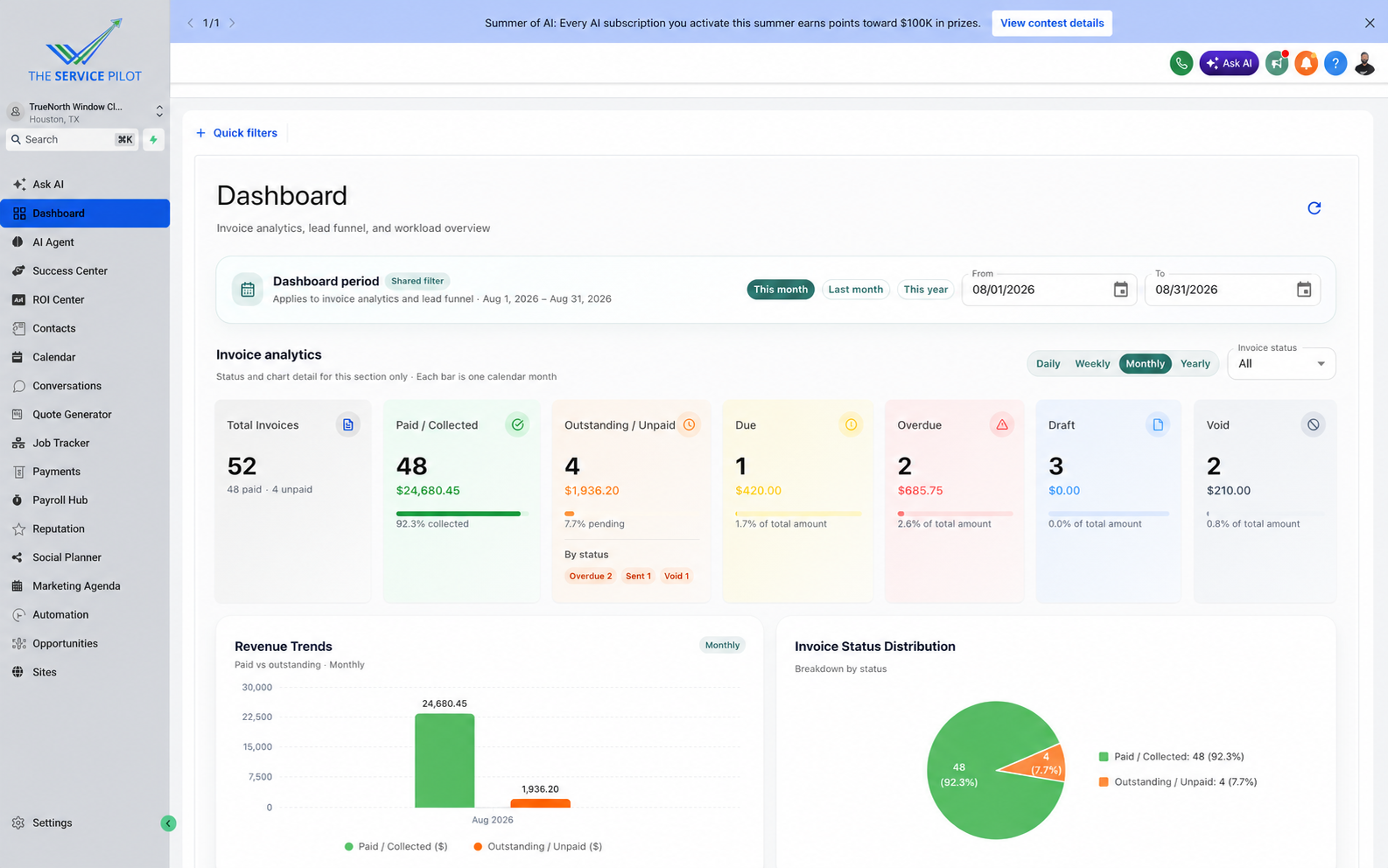Open Ask AI in the sidebar
The image size is (1388, 868).
pos(85,185)
